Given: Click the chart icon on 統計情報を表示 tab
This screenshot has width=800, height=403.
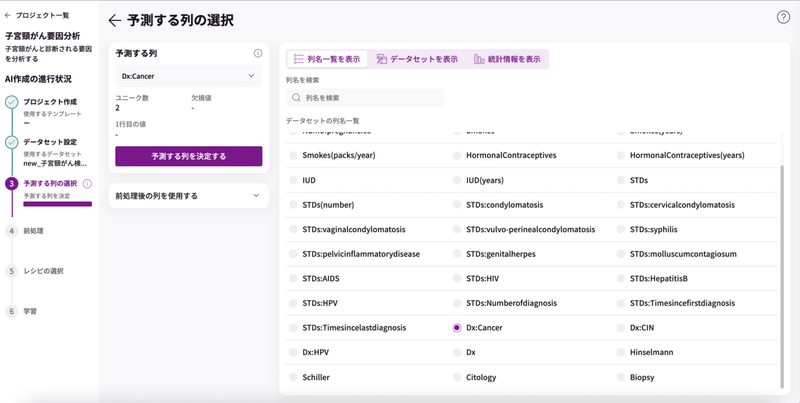Looking at the screenshot, I should pos(479,59).
